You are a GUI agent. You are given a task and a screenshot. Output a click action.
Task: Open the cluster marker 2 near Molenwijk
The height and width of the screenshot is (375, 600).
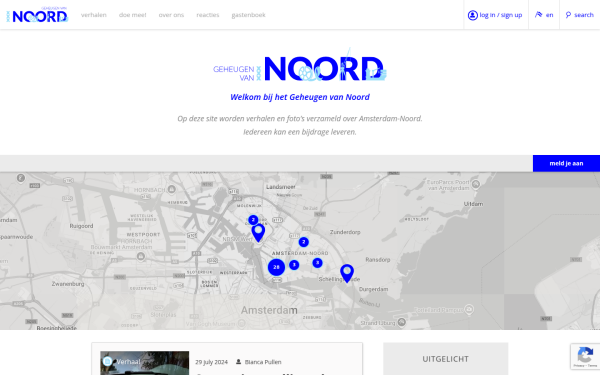tap(253, 220)
